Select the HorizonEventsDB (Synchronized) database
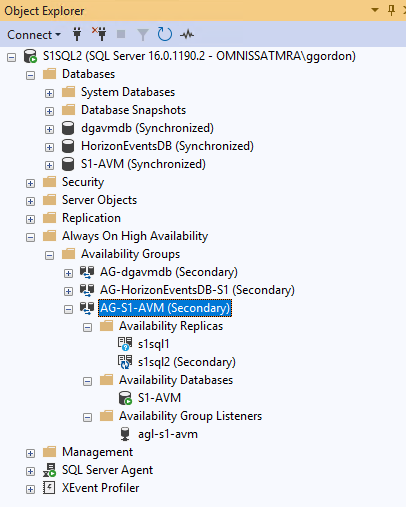Viewport: 406px width, 507px height. (167, 146)
